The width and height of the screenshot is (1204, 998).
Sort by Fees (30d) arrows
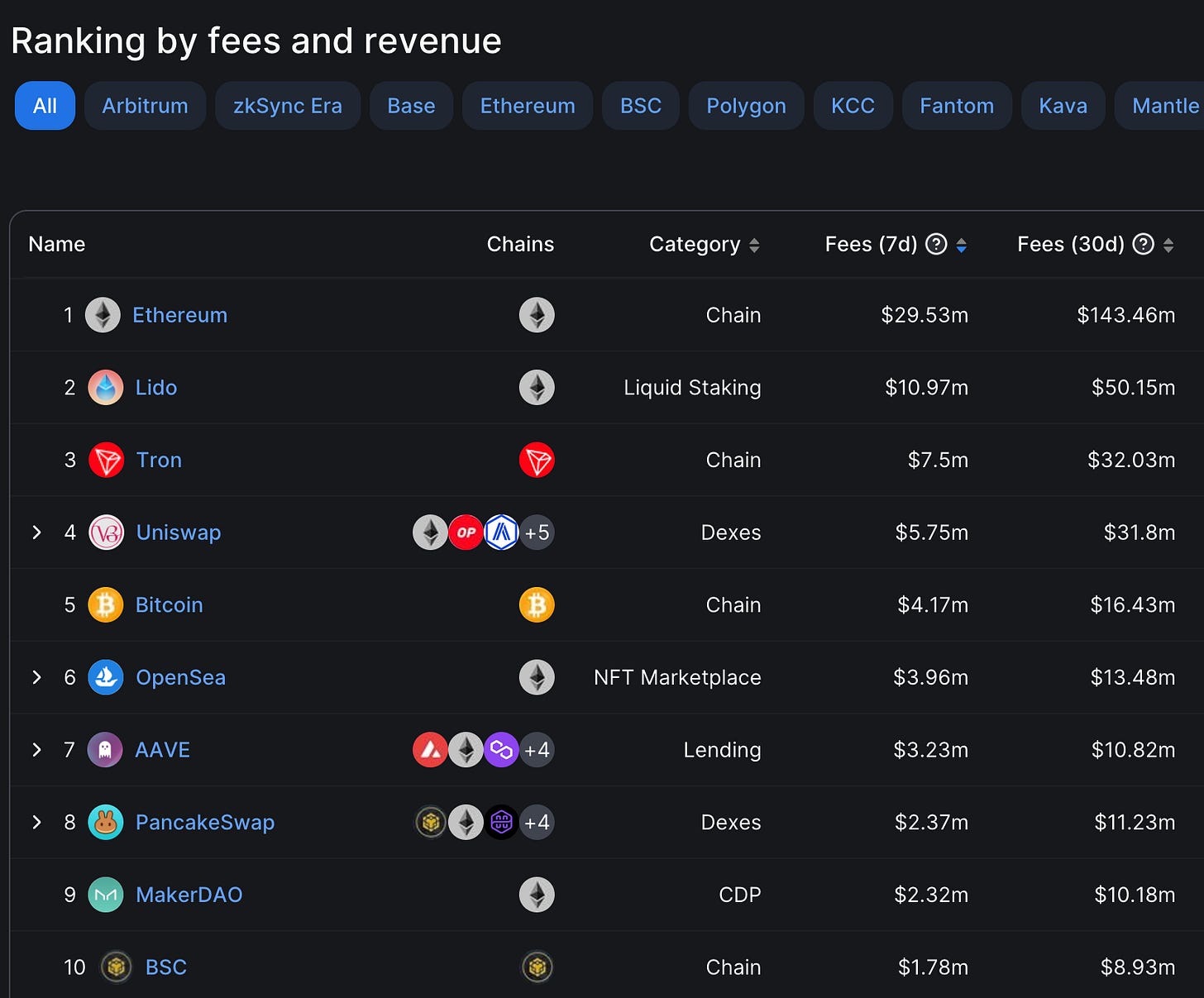click(1168, 245)
